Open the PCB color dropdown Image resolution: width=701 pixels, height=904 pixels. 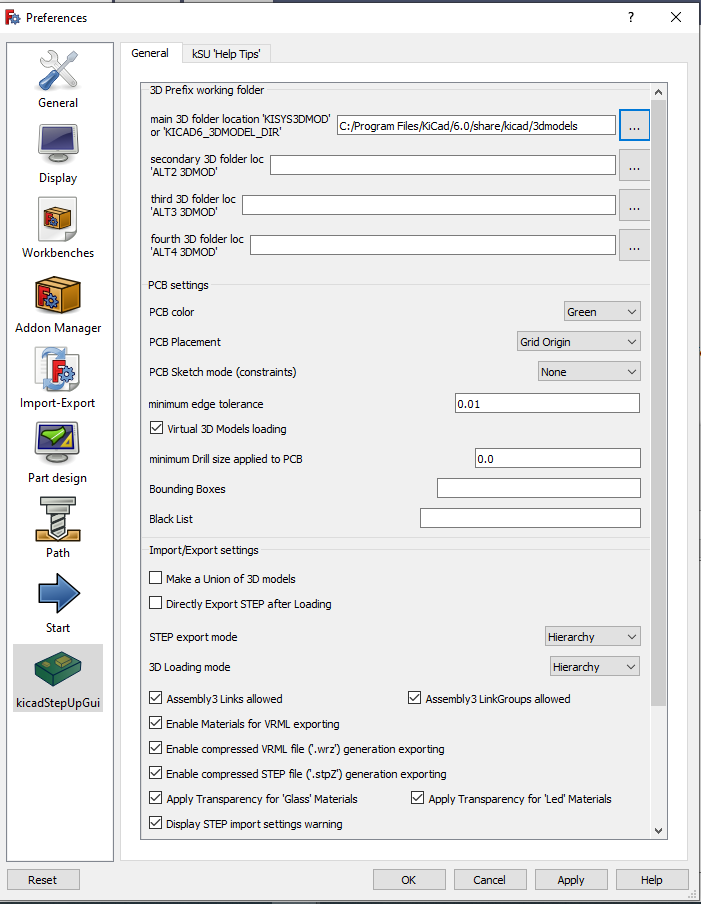point(602,312)
